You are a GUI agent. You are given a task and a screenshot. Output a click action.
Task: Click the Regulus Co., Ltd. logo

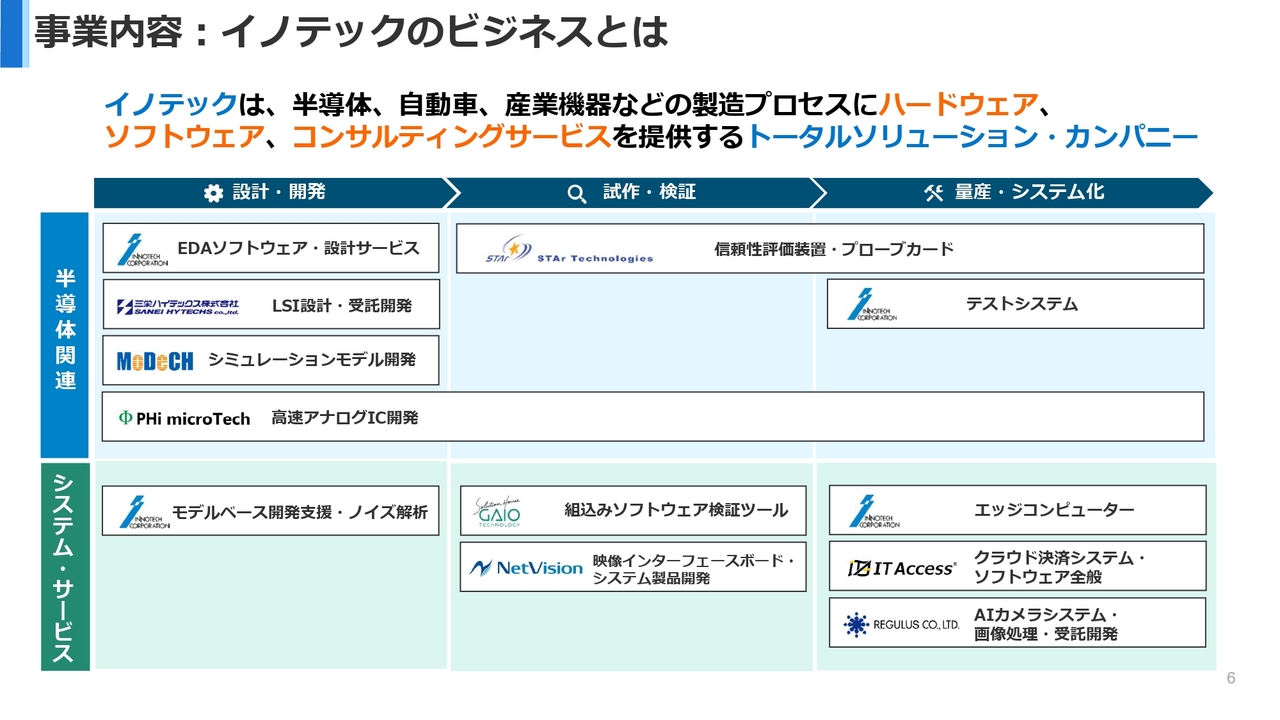(x=901, y=625)
